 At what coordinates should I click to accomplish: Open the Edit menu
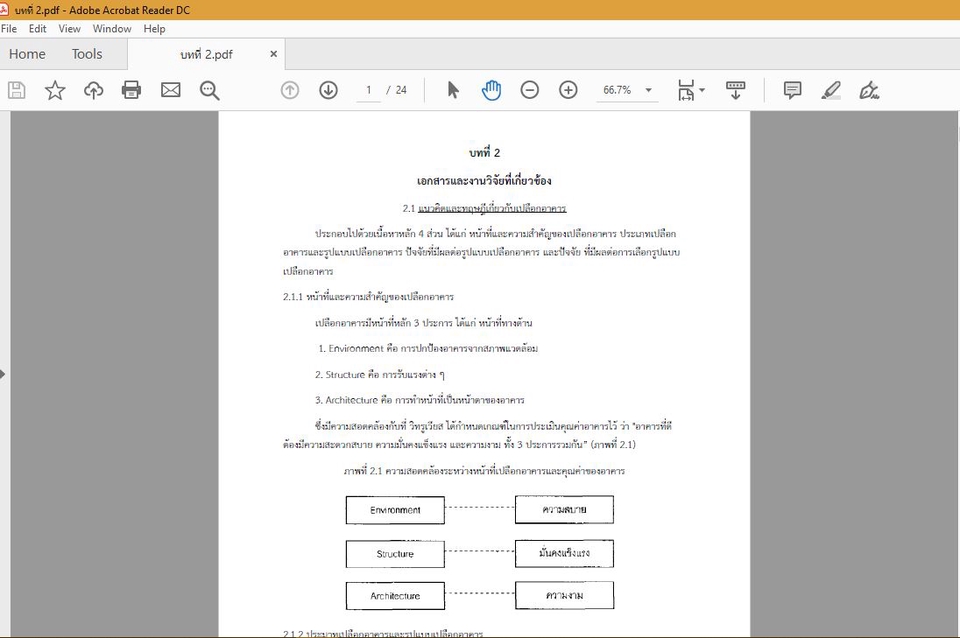click(x=37, y=29)
